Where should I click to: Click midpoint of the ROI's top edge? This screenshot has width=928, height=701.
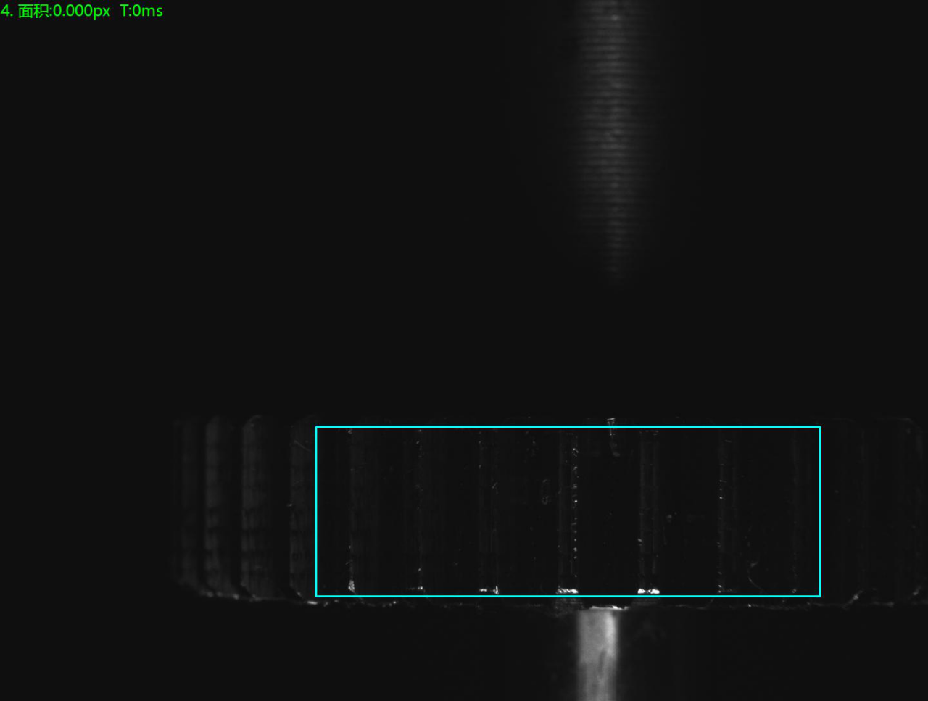[568, 427]
